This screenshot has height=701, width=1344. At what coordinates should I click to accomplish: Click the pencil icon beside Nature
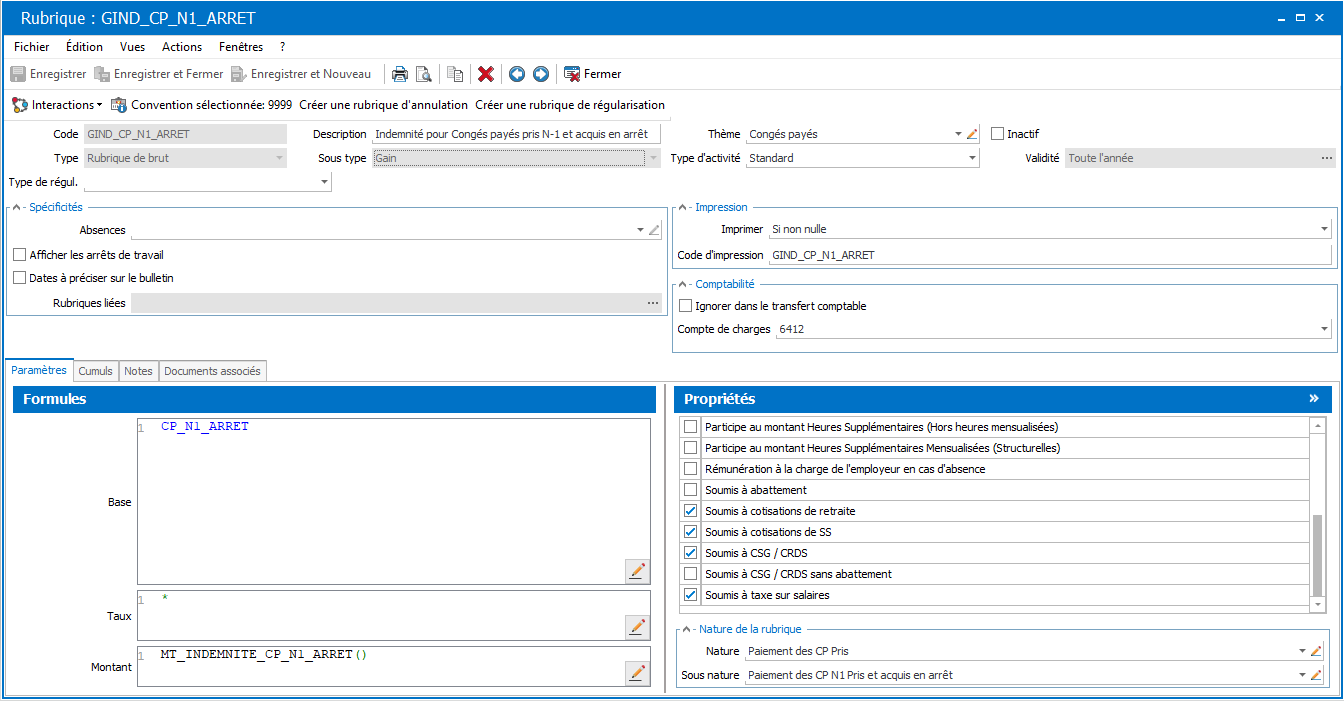coord(1317,651)
